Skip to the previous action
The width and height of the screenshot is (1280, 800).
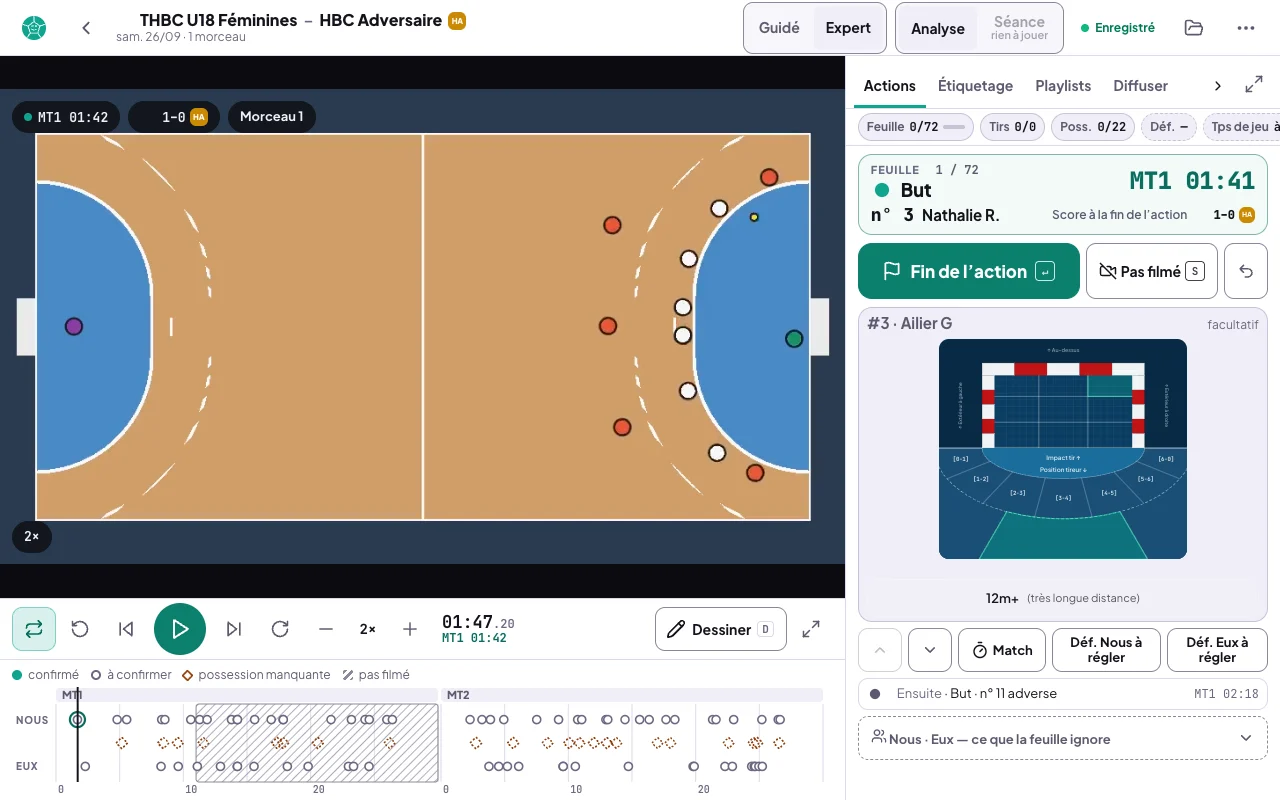tap(126, 629)
